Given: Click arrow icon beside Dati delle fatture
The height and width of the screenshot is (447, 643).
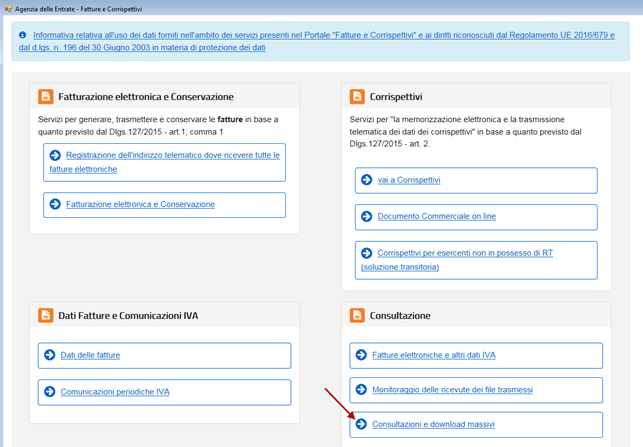Looking at the screenshot, I should pyautogui.click(x=50, y=355).
